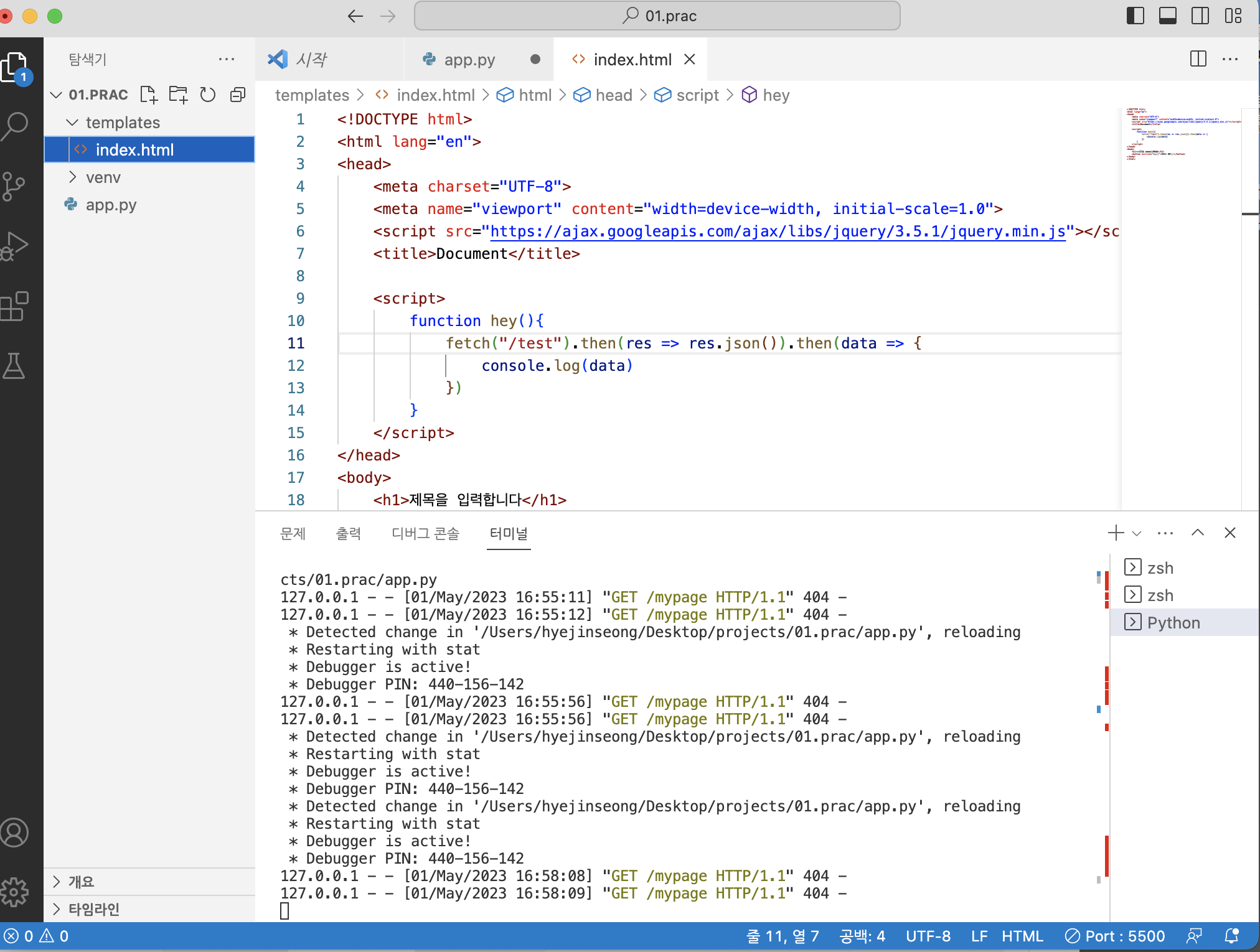1260x952 pixels.
Task: Close the index.html editor tab
Action: click(690, 59)
